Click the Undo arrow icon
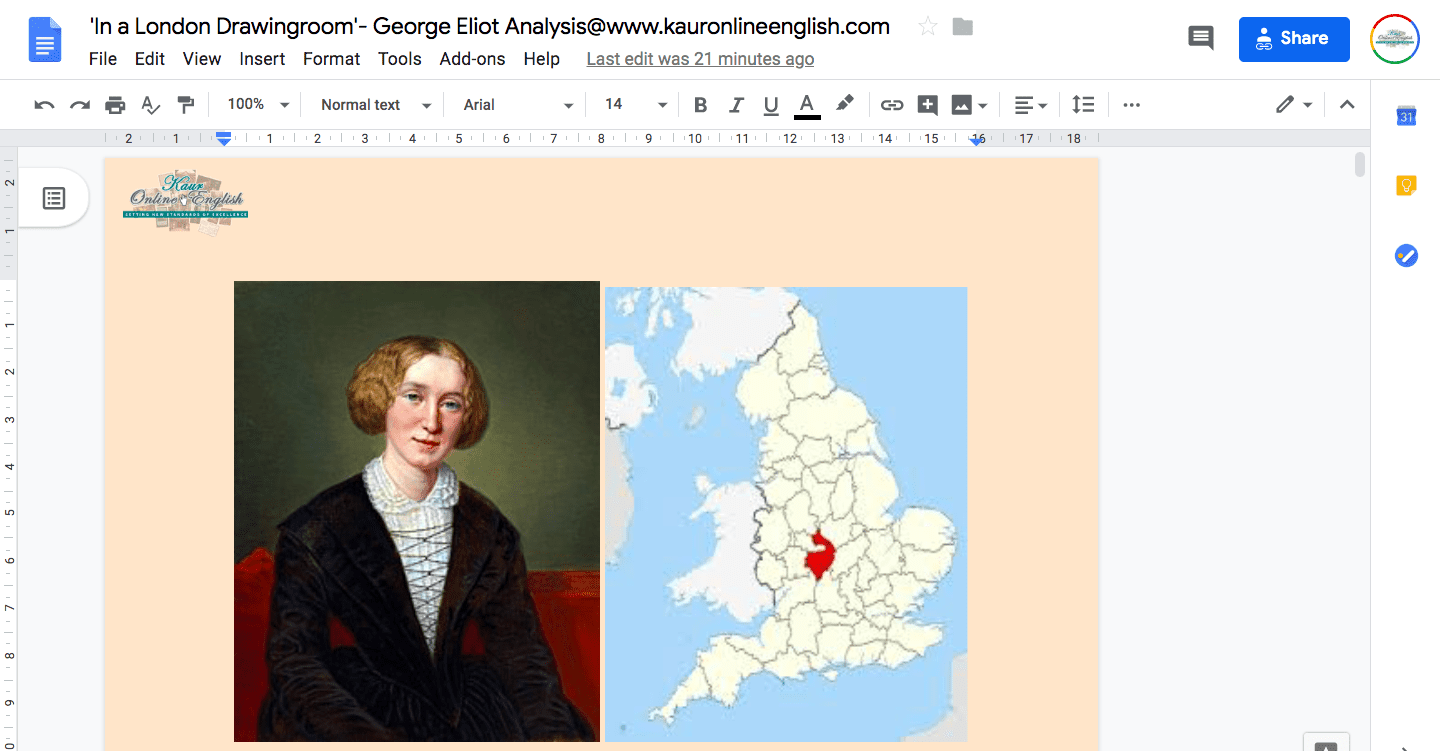Screen dimensions: 1440x751 (x=44, y=105)
